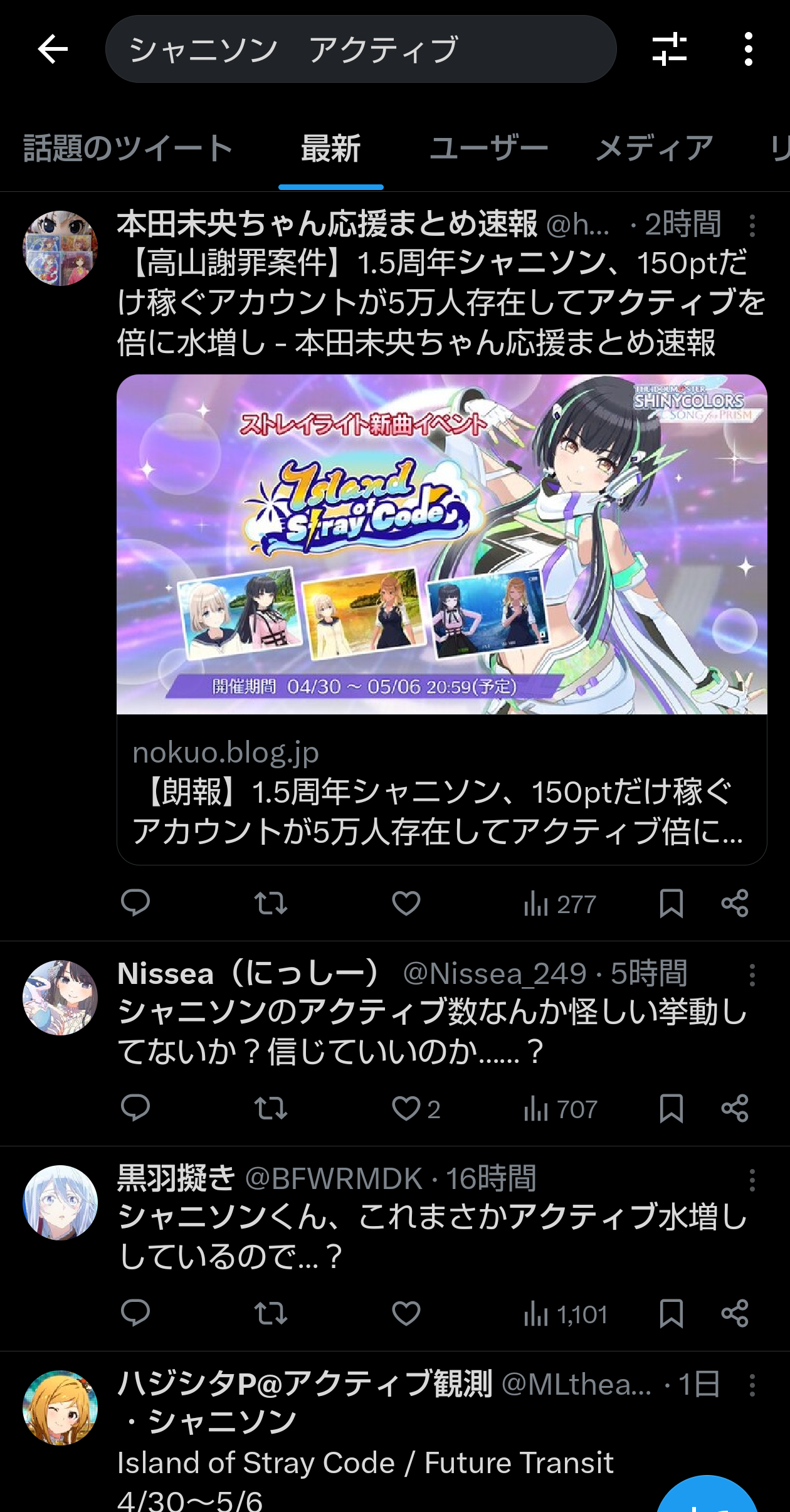
Task: Like the Nissea tweet with 2 likes
Action: pos(416,1108)
